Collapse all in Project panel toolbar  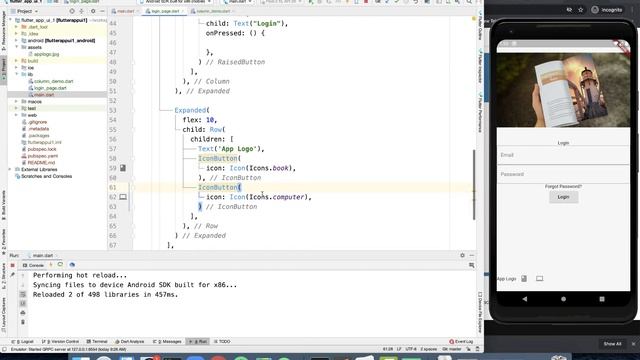81,11
